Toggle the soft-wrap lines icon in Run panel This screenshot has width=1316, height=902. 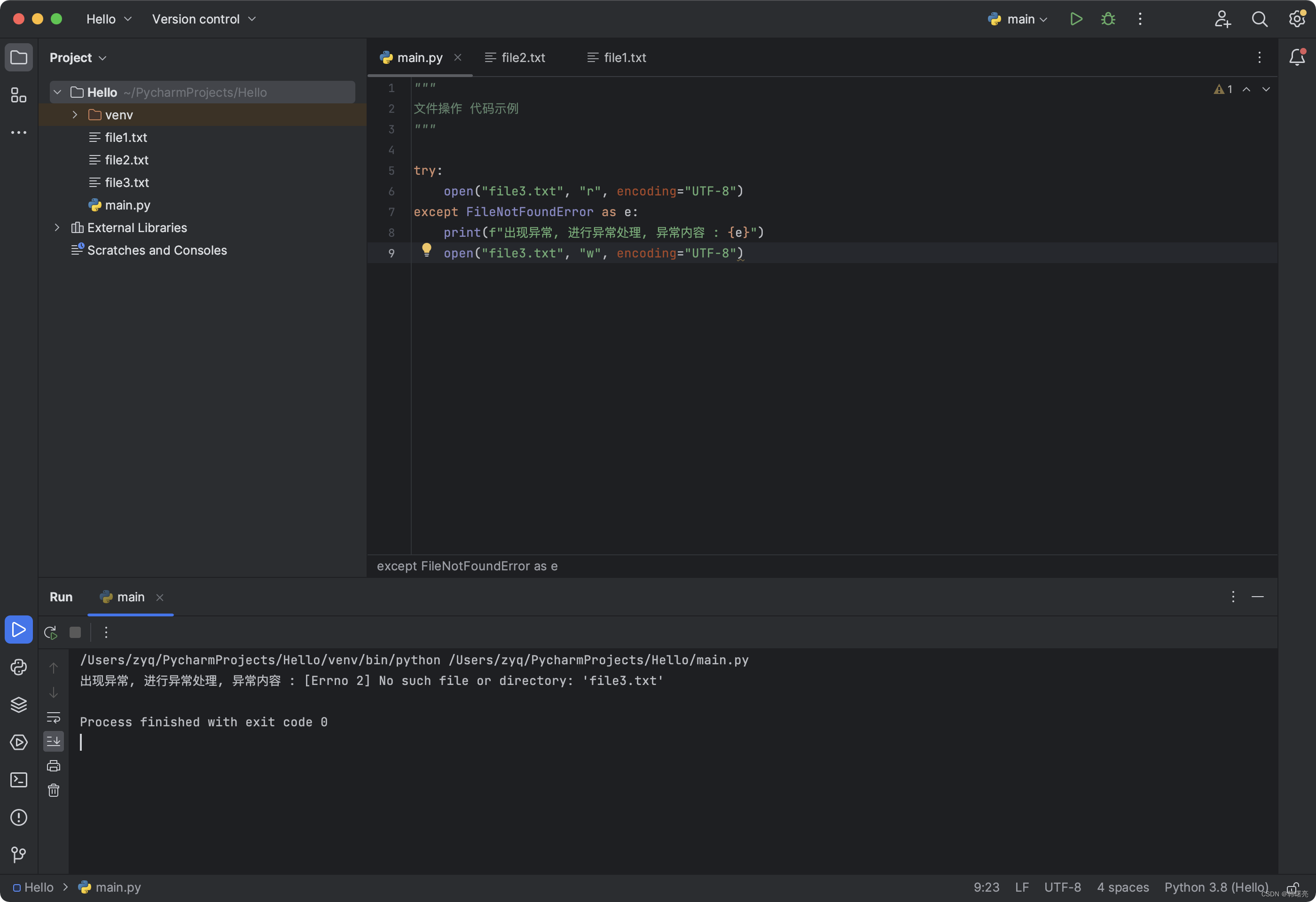click(x=53, y=718)
